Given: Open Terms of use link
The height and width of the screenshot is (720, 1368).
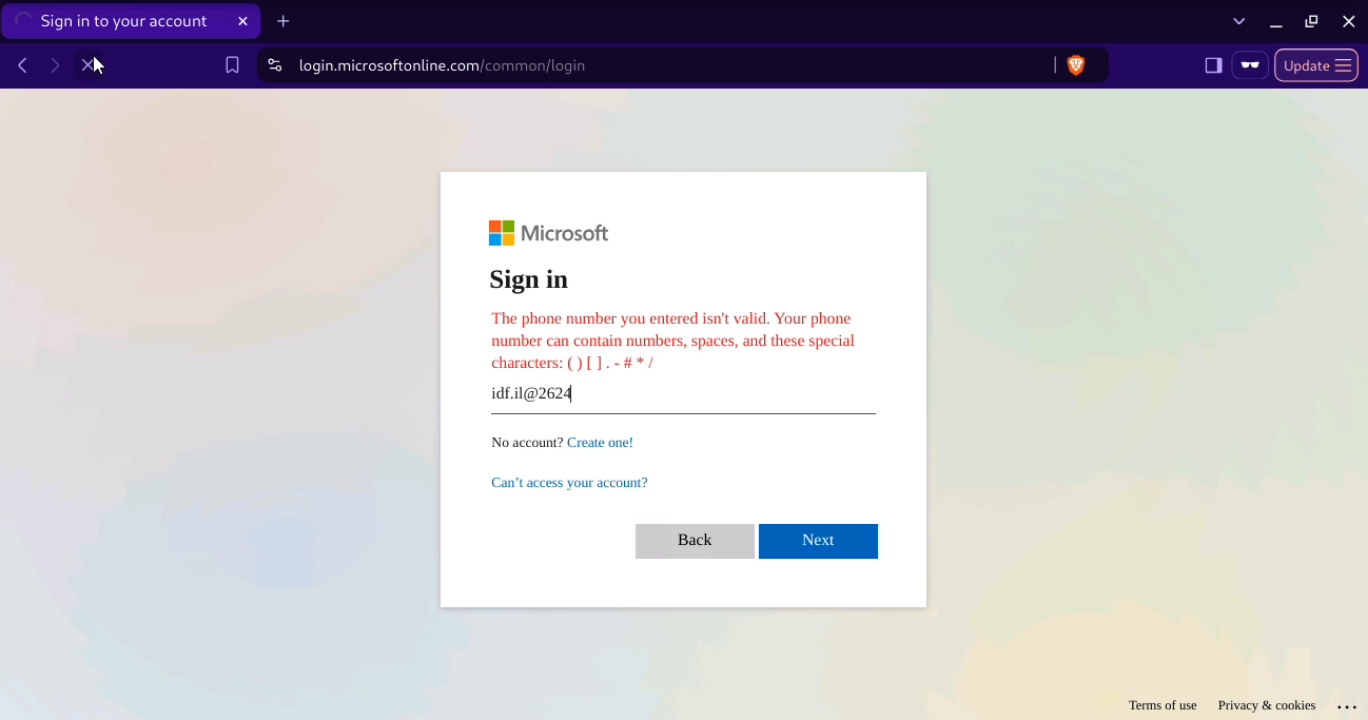Looking at the screenshot, I should [1162, 705].
